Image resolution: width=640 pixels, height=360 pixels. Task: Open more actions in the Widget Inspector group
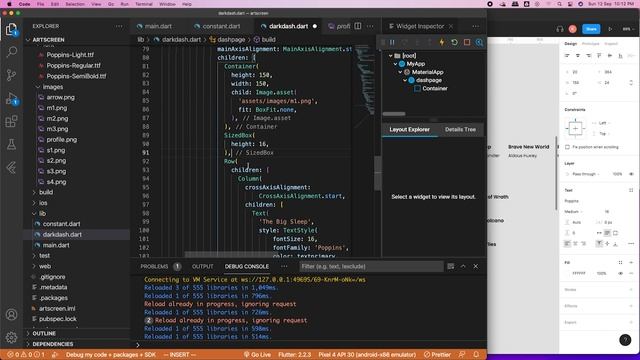click(x=476, y=26)
